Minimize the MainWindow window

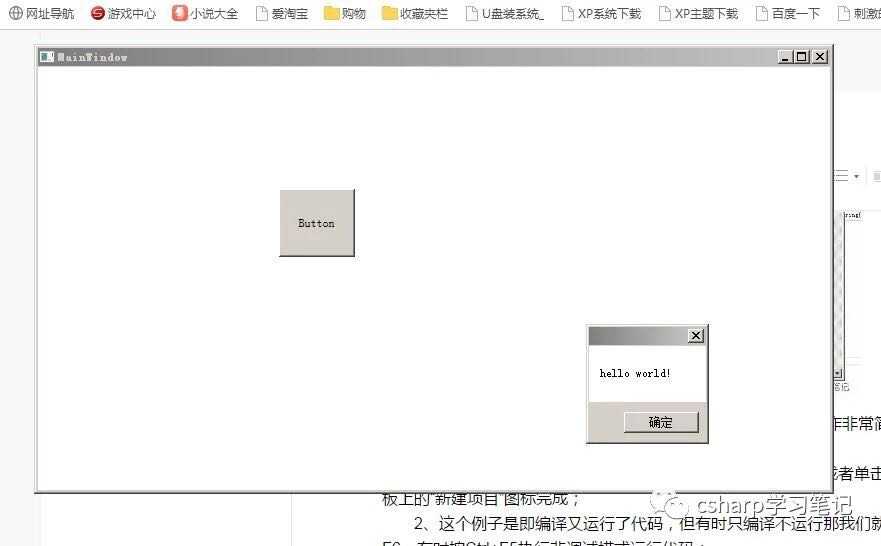point(785,57)
